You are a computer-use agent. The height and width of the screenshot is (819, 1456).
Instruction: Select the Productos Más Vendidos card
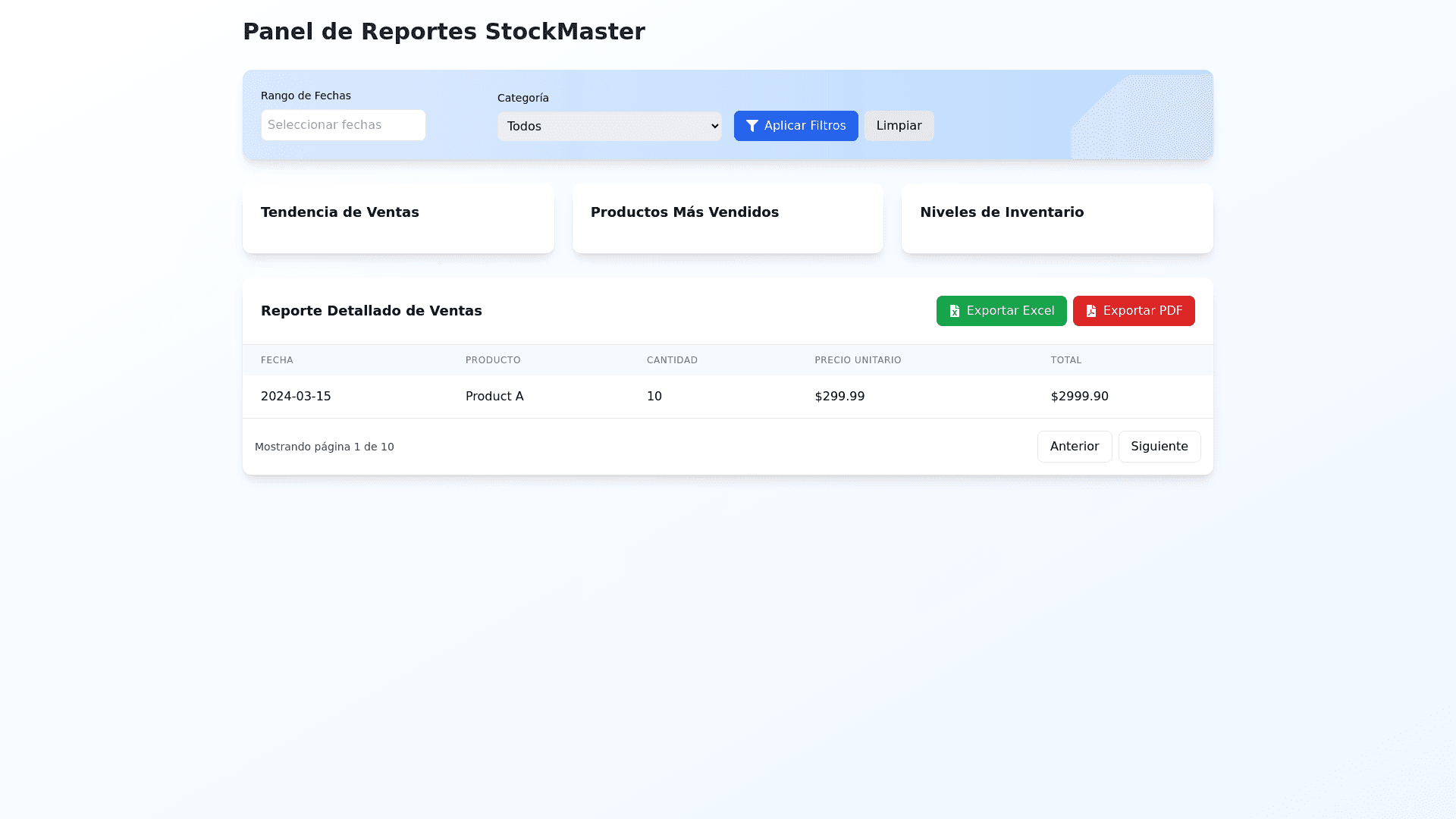pos(727,218)
